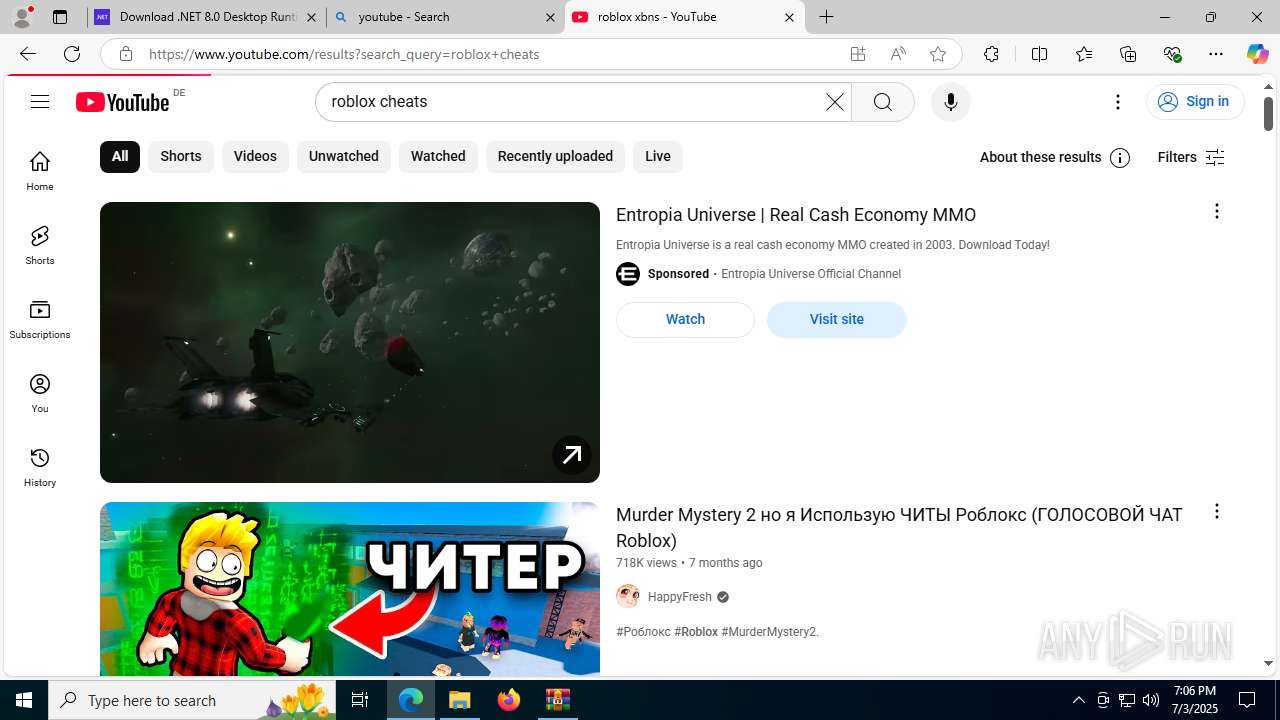
Task: Select the Watched filter chip
Action: tap(438, 156)
